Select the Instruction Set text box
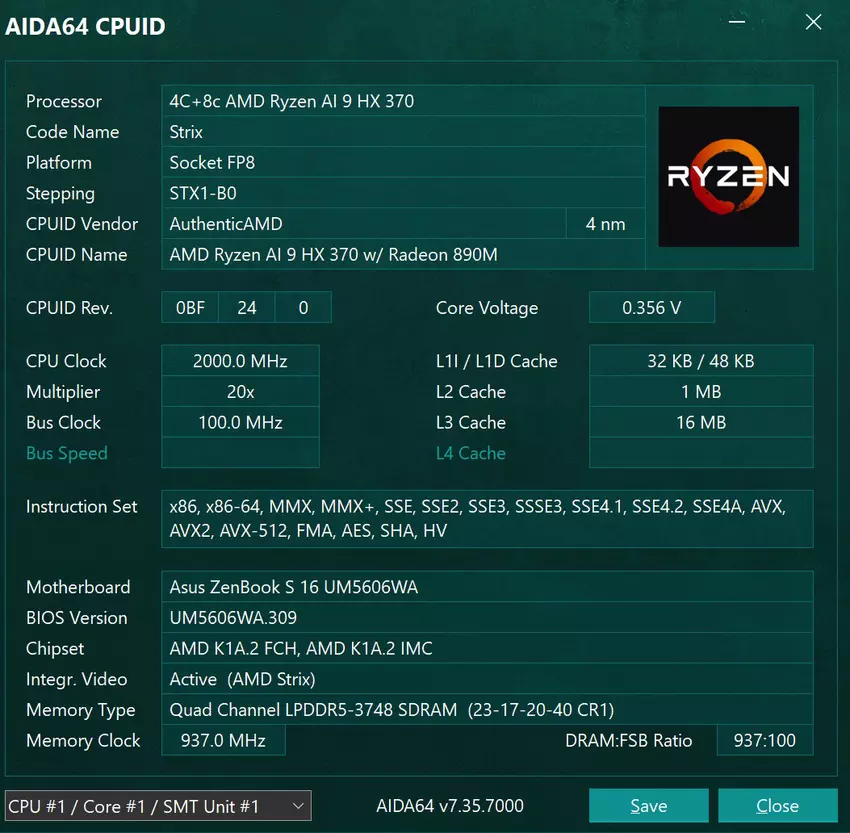 tap(487, 519)
